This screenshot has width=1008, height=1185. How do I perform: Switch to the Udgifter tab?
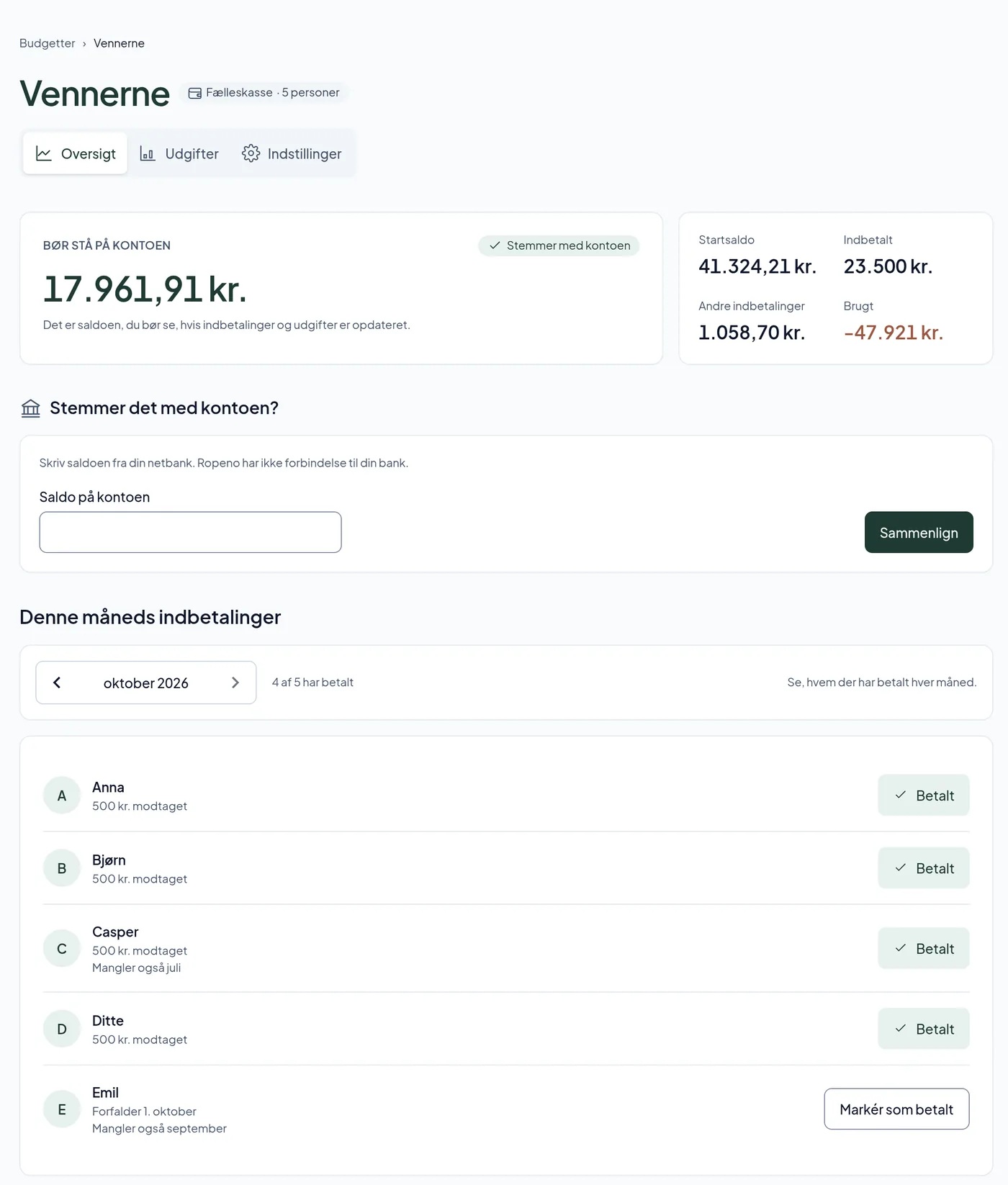179,153
